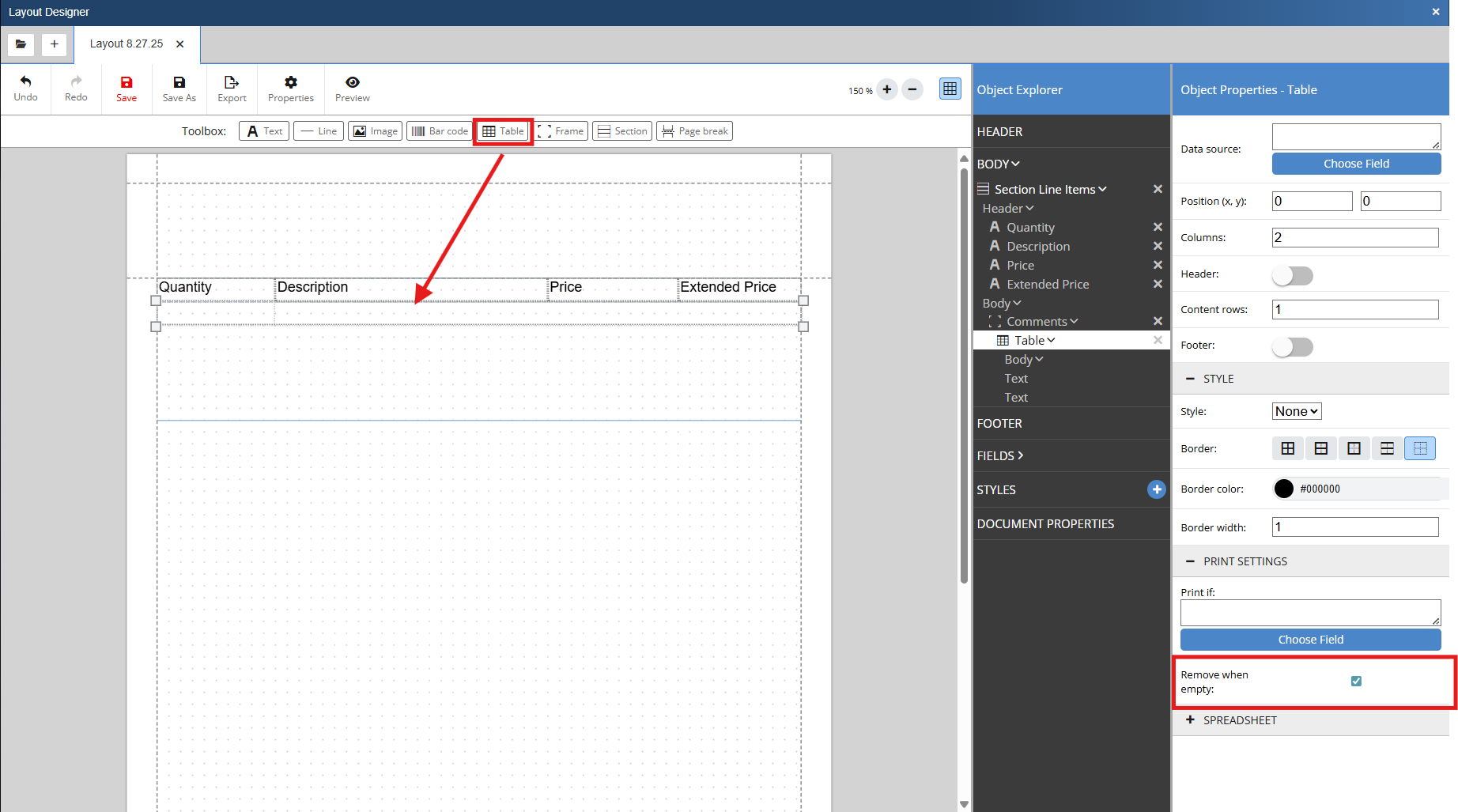Image resolution: width=1458 pixels, height=812 pixels.
Task: Add a new style with the plus icon
Action: coord(1156,489)
